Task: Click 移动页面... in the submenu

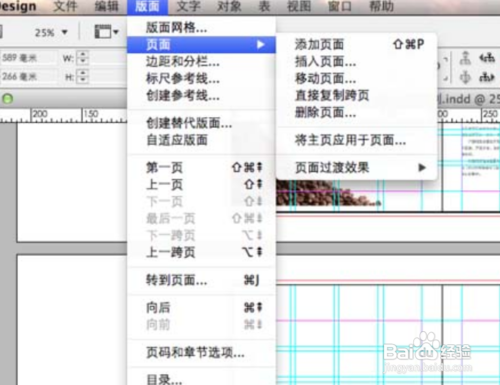Action: point(356,79)
